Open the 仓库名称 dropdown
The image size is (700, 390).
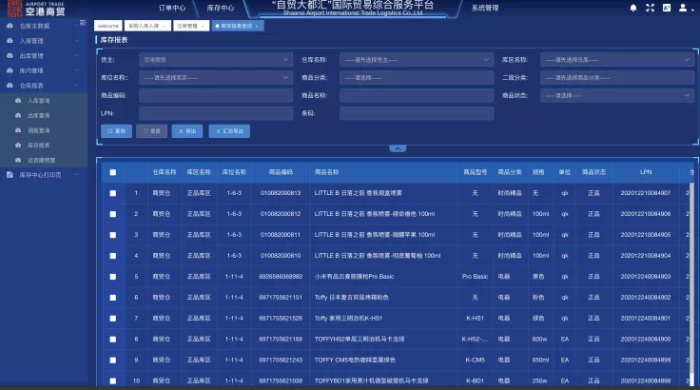pyautogui.click(x=417, y=60)
